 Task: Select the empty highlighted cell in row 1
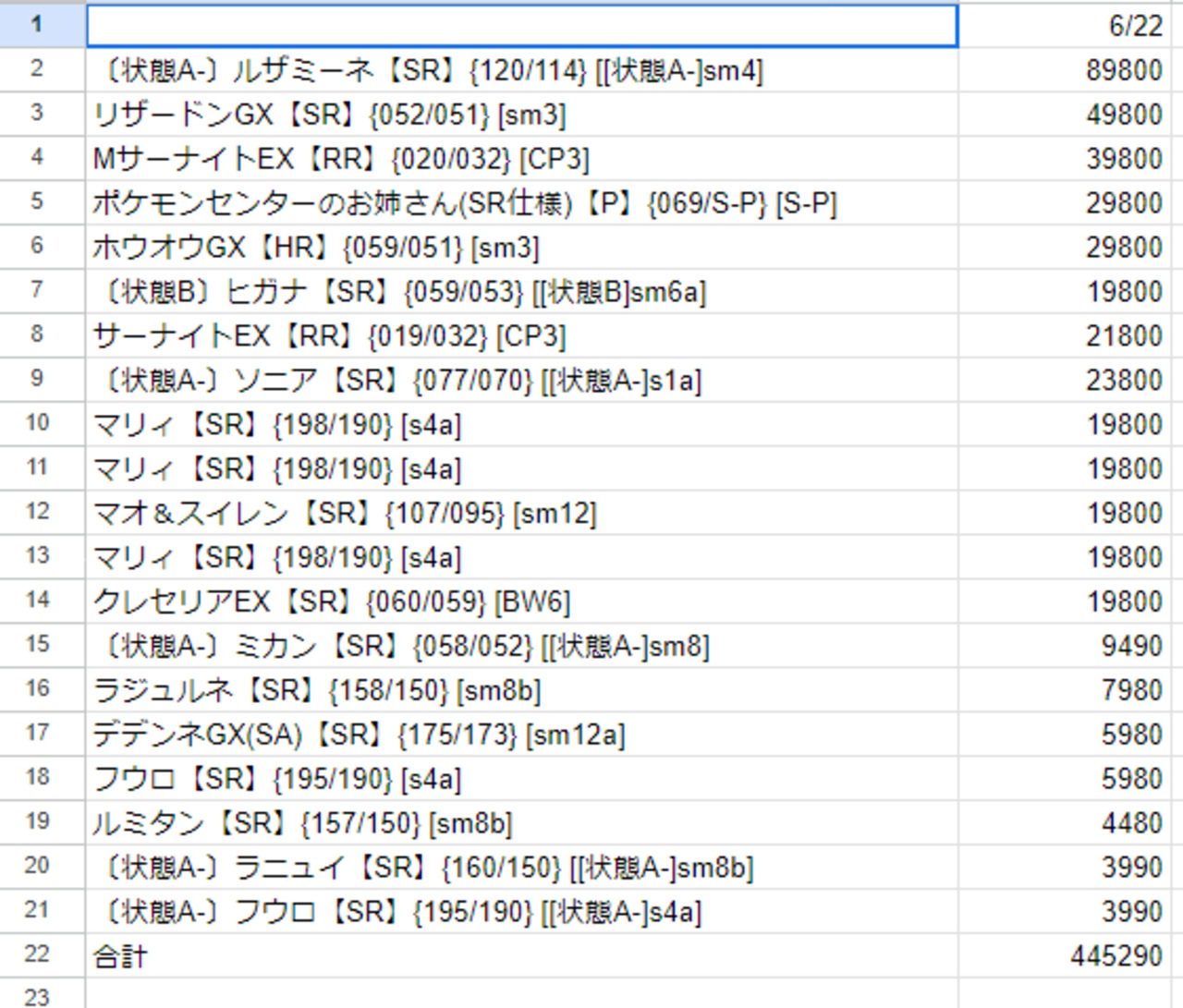pyautogui.click(x=522, y=25)
